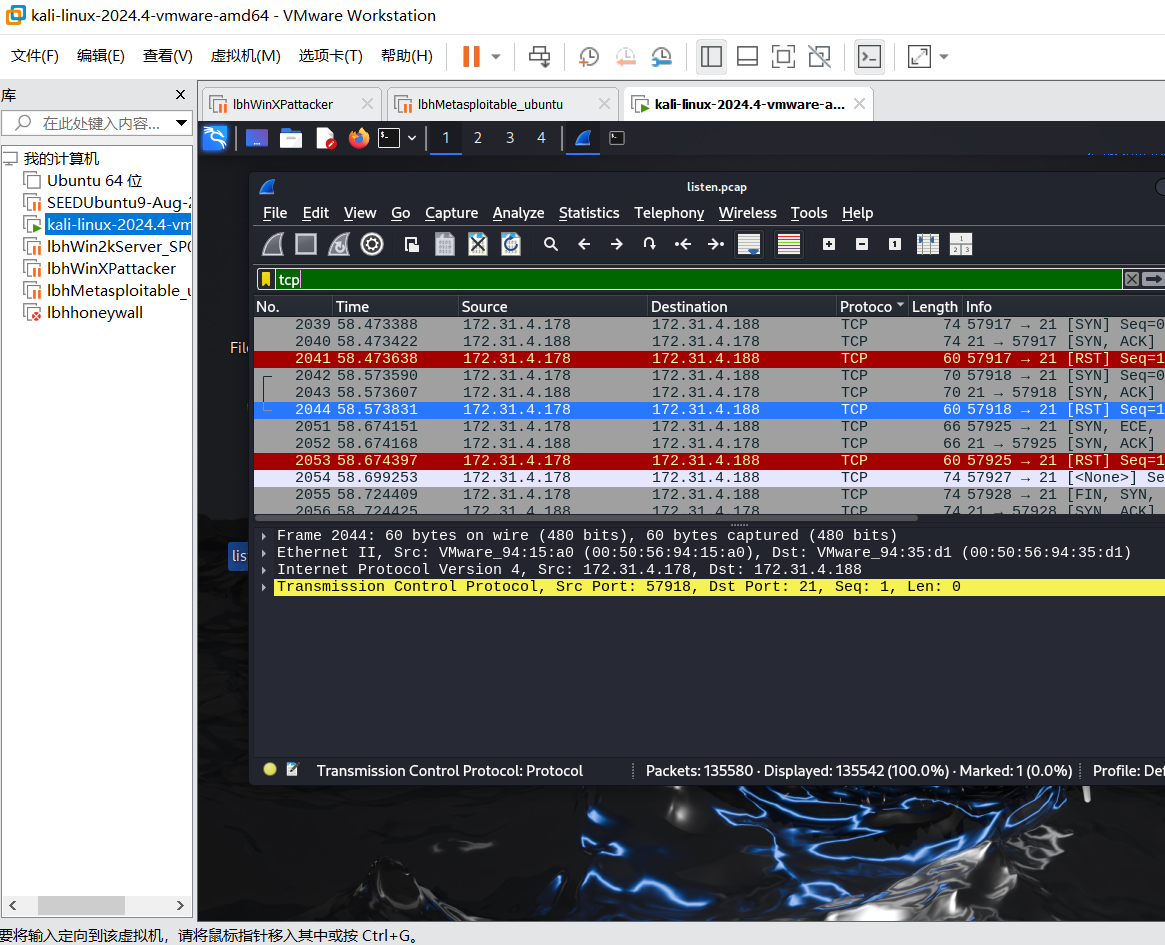This screenshot has height=945, width=1165.
Task: Launch Firefox from the Kali panel
Action: coord(359,138)
